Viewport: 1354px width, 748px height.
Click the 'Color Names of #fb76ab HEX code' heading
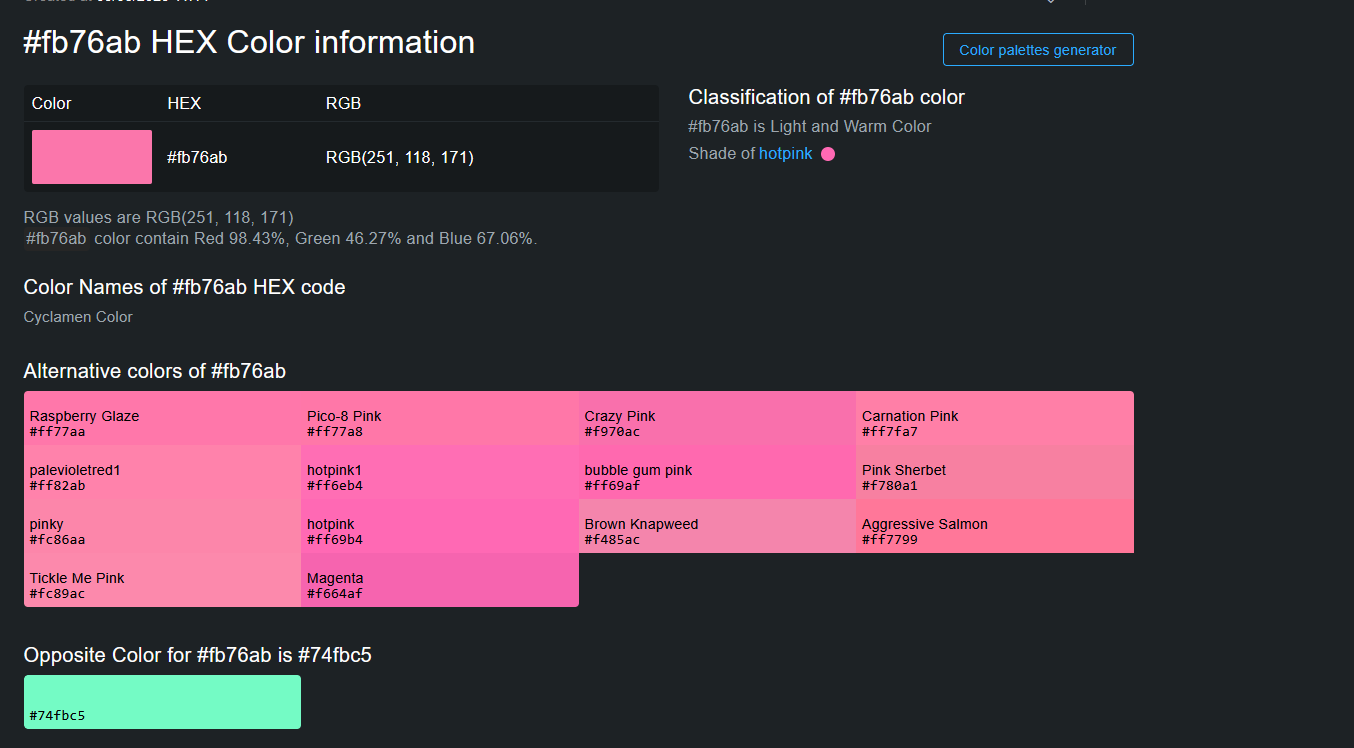[x=185, y=287]
